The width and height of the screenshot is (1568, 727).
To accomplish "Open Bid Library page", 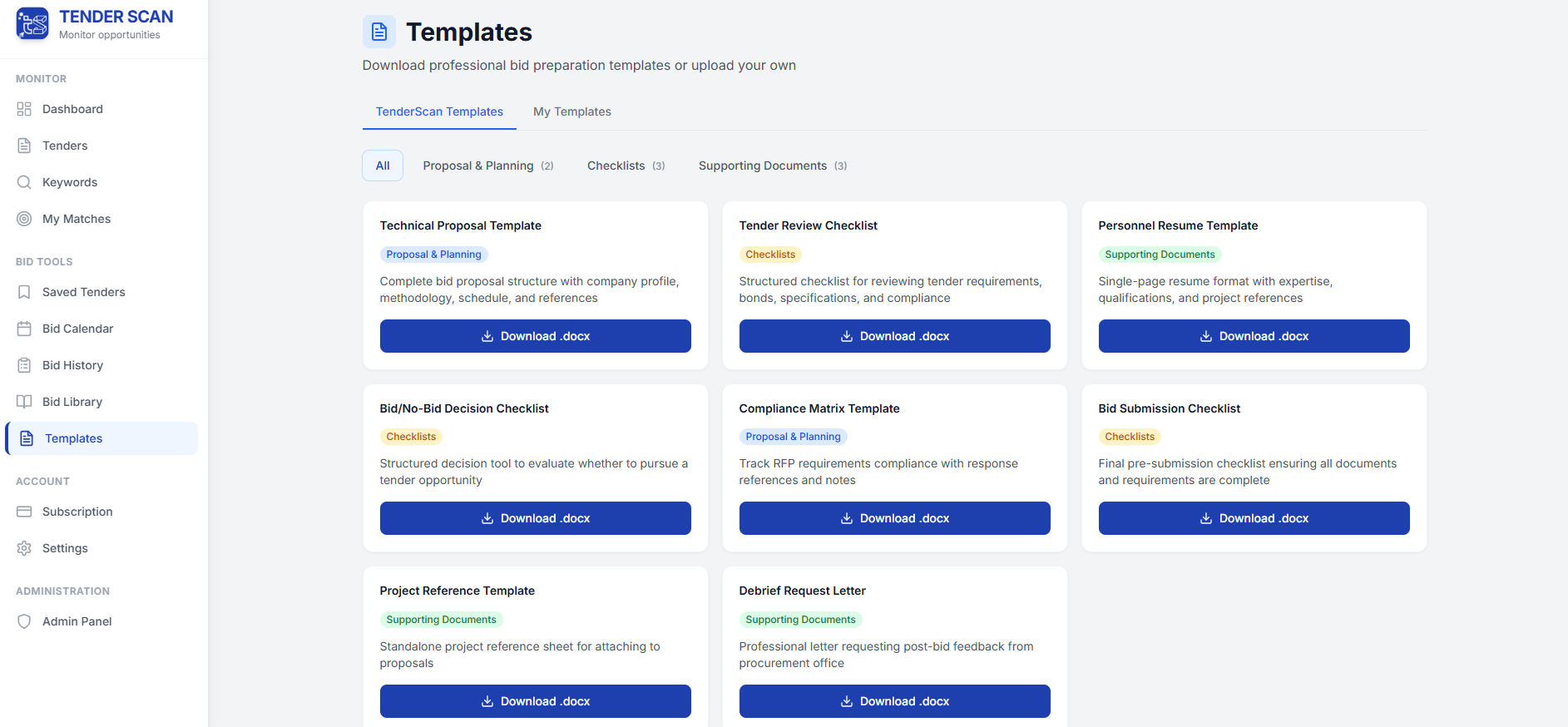I will [x=101, y=402].
